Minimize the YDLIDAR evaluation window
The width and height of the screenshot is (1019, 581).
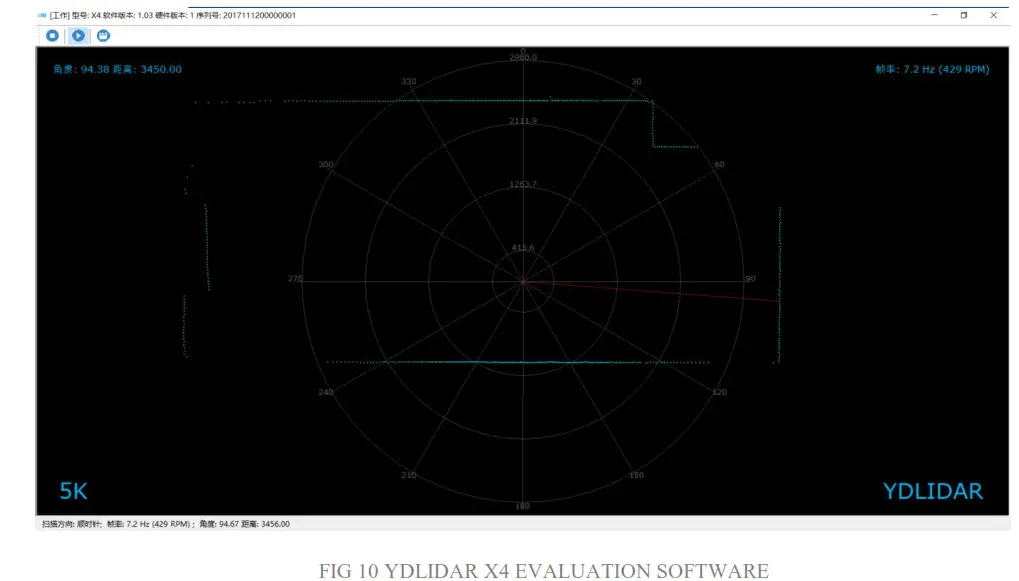[934, 15]
